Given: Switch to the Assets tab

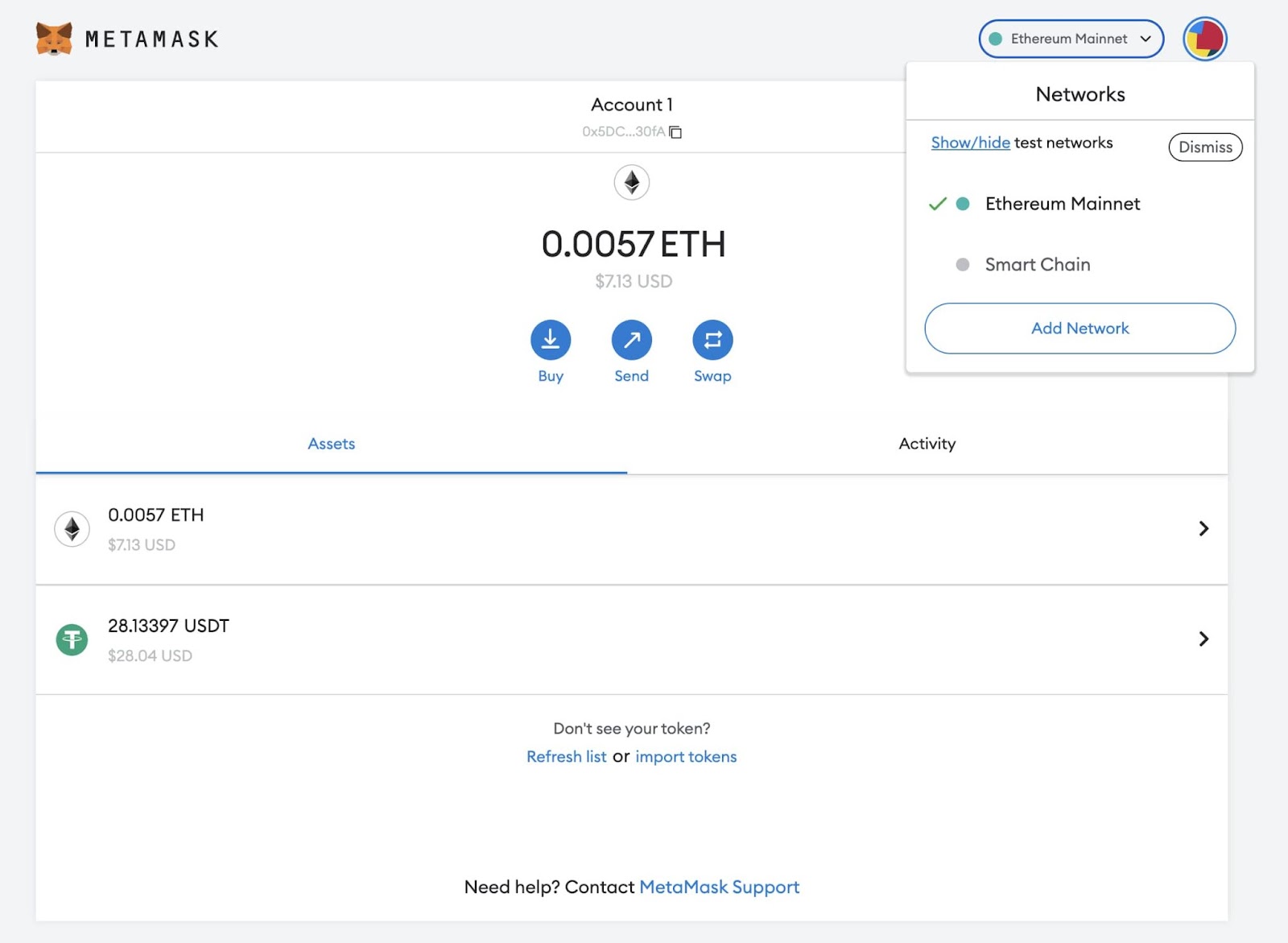Looking at the screenshot, I should [331, 444].
